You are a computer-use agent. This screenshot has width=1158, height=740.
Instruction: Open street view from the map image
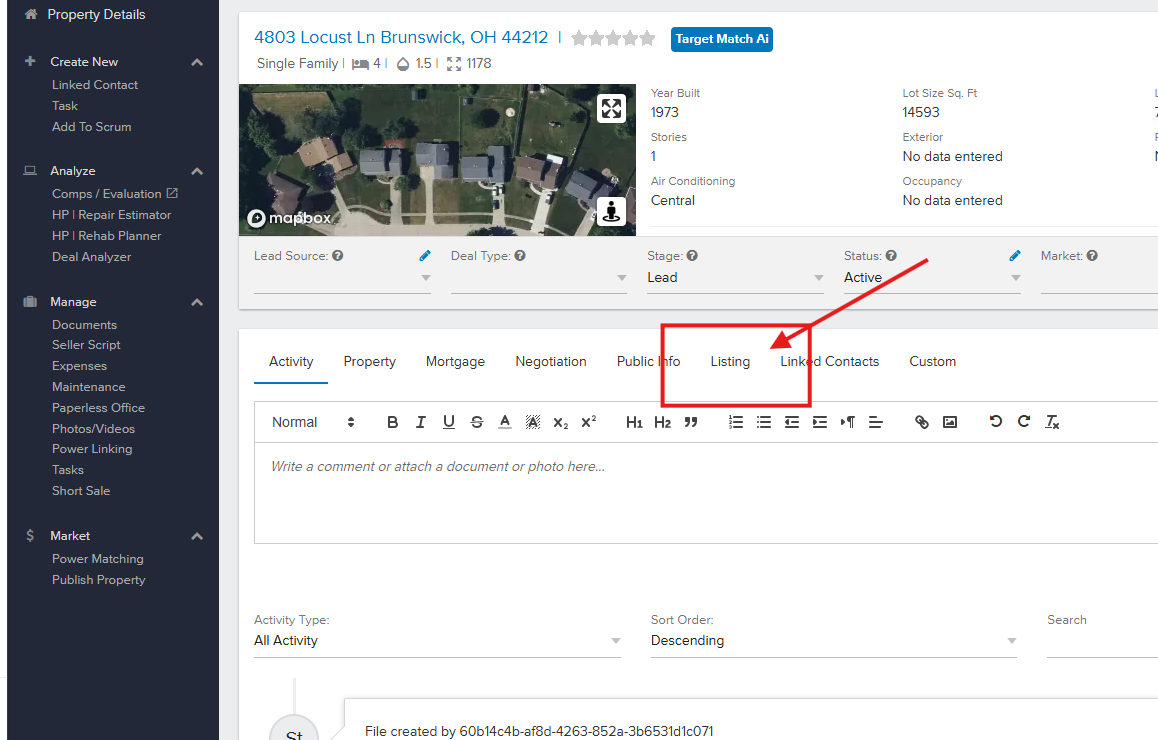[611, 211]
